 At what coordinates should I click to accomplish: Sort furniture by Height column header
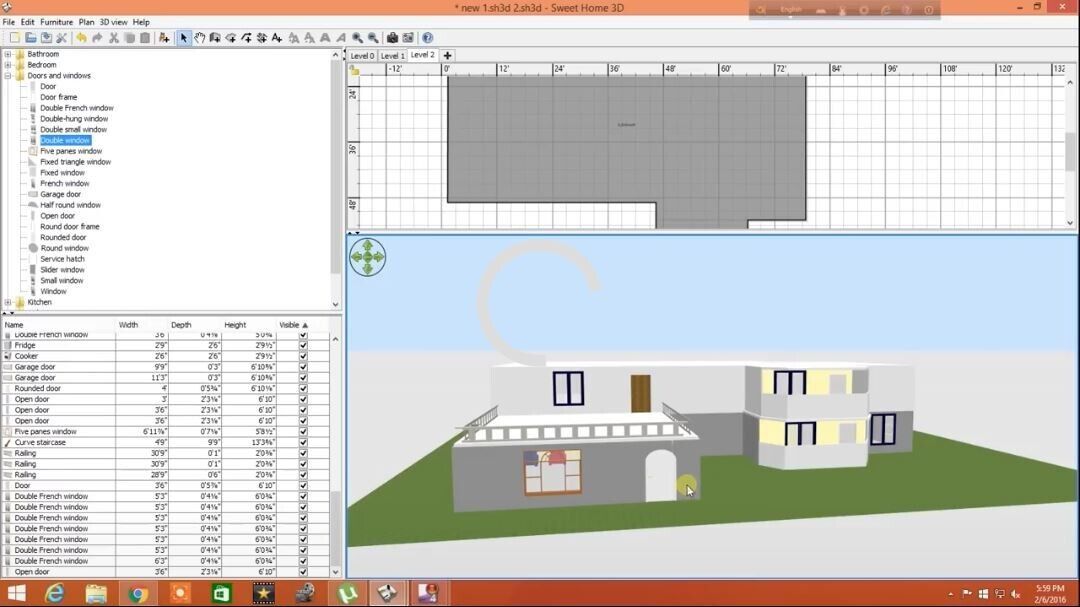click(248, 325)
